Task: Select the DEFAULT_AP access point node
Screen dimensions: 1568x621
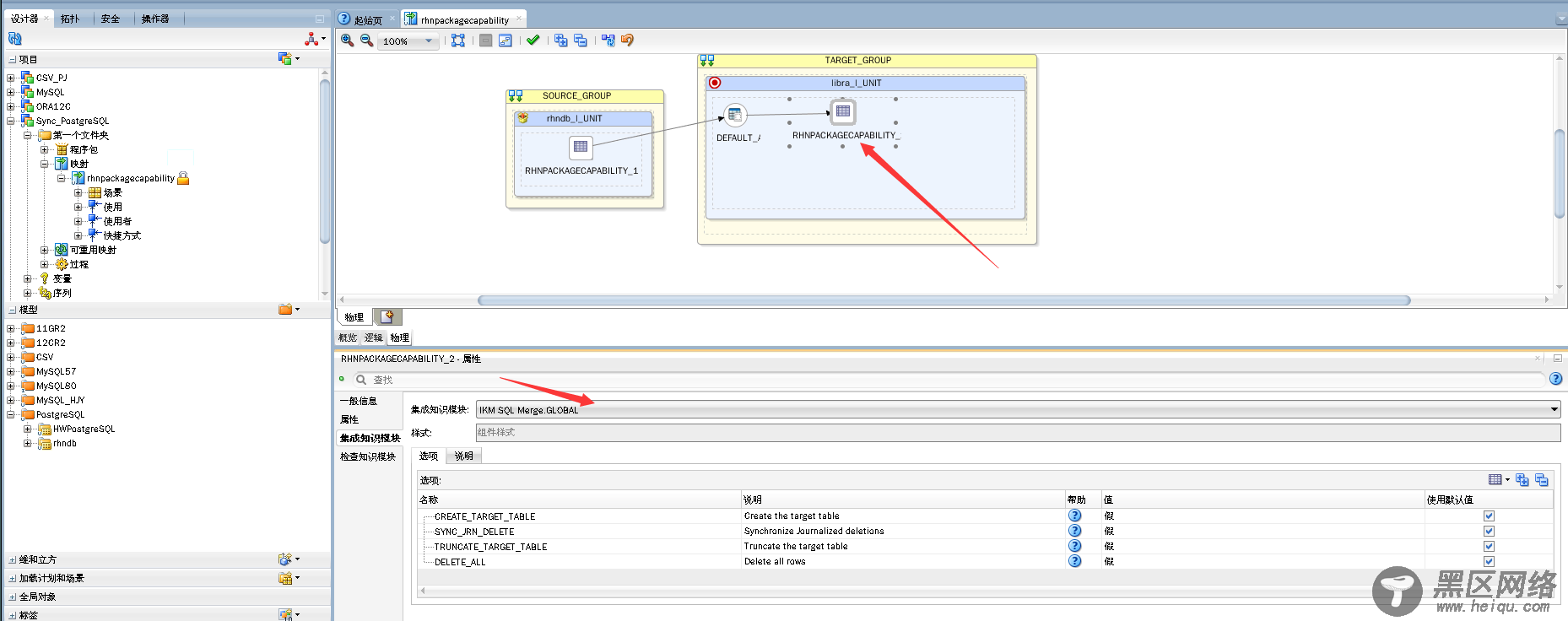Action: tap(735, 115)
